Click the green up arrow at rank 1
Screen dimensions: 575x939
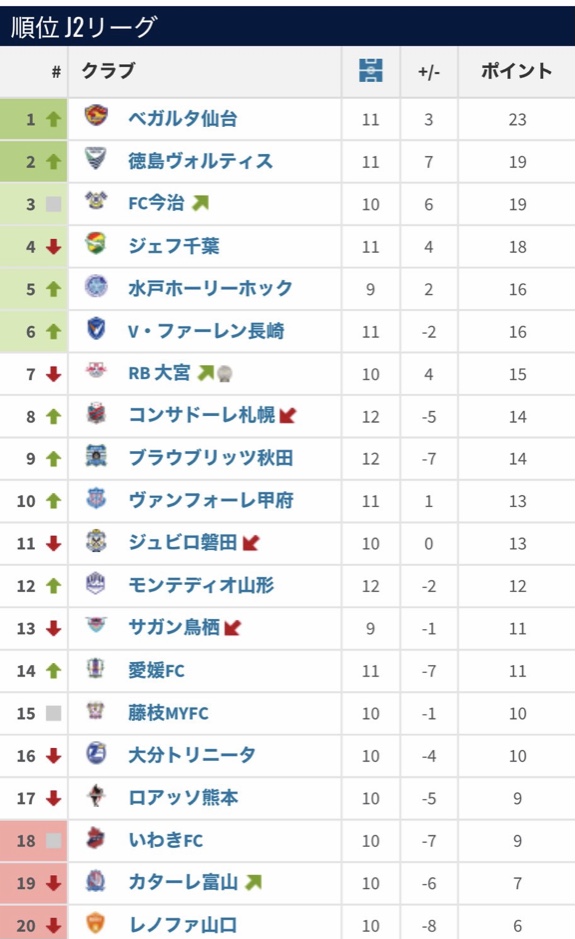(54, 119)
